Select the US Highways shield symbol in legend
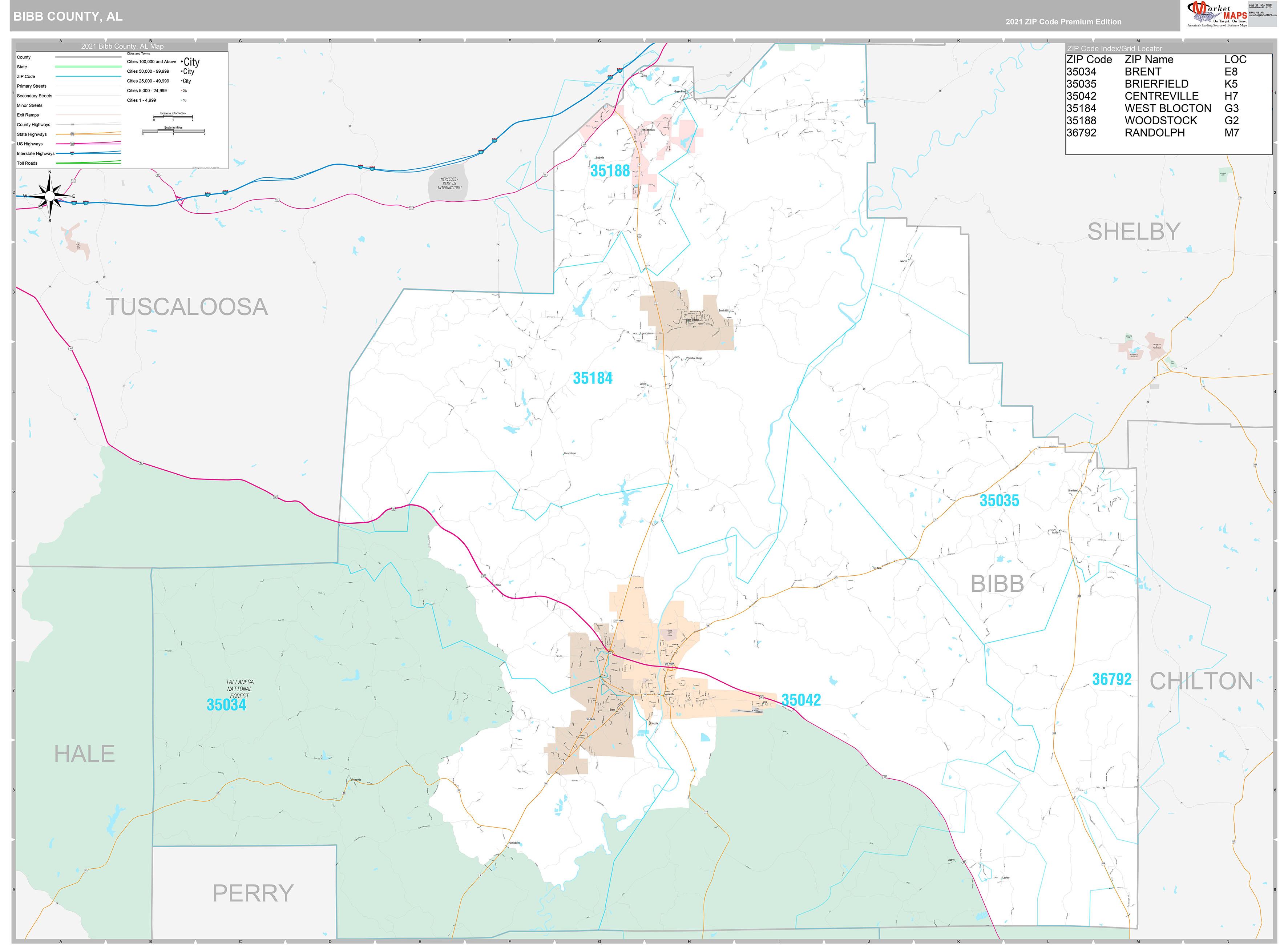 coord(72,144)
